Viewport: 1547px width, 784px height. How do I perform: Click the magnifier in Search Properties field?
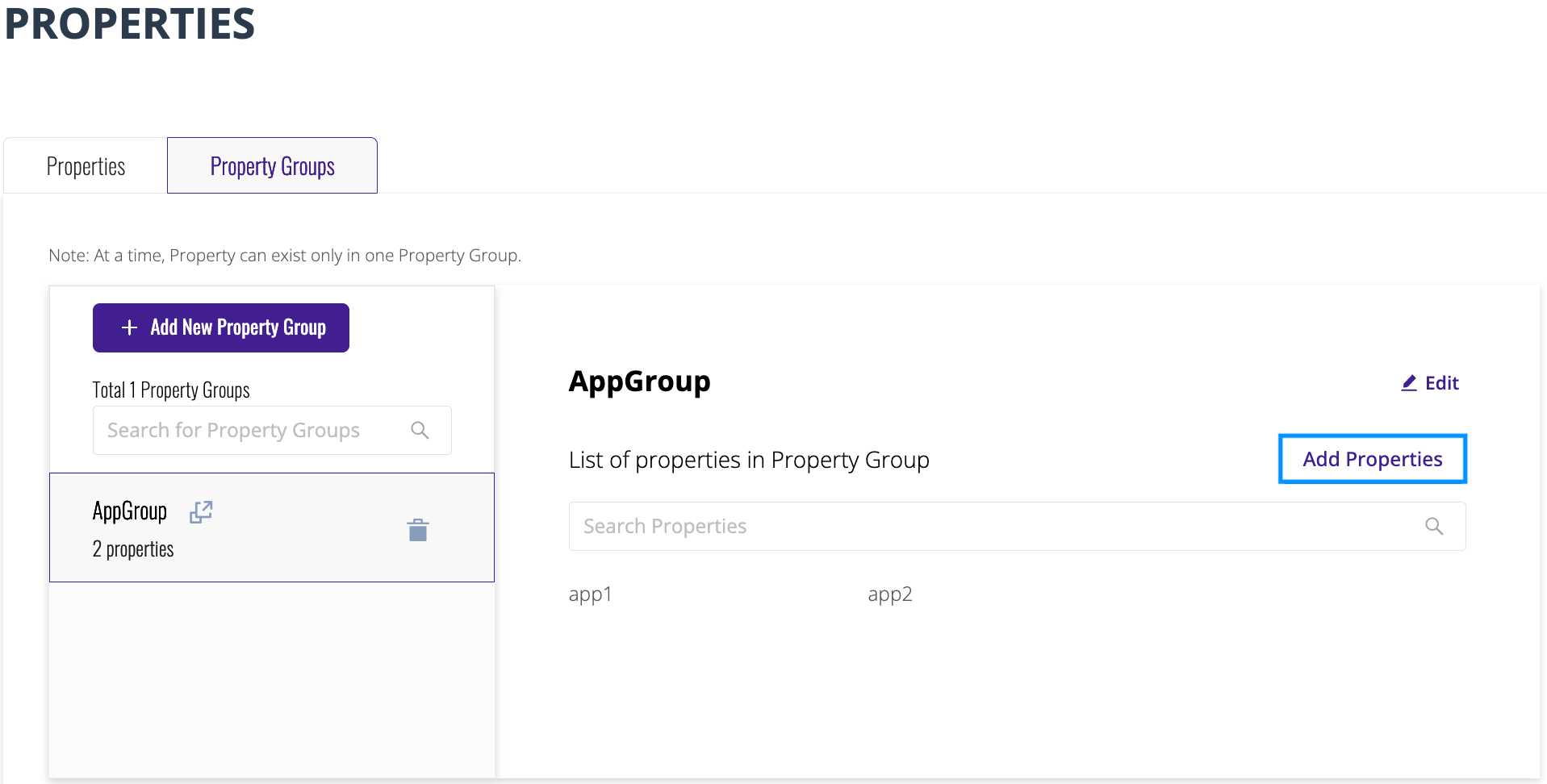[1434, 527]
